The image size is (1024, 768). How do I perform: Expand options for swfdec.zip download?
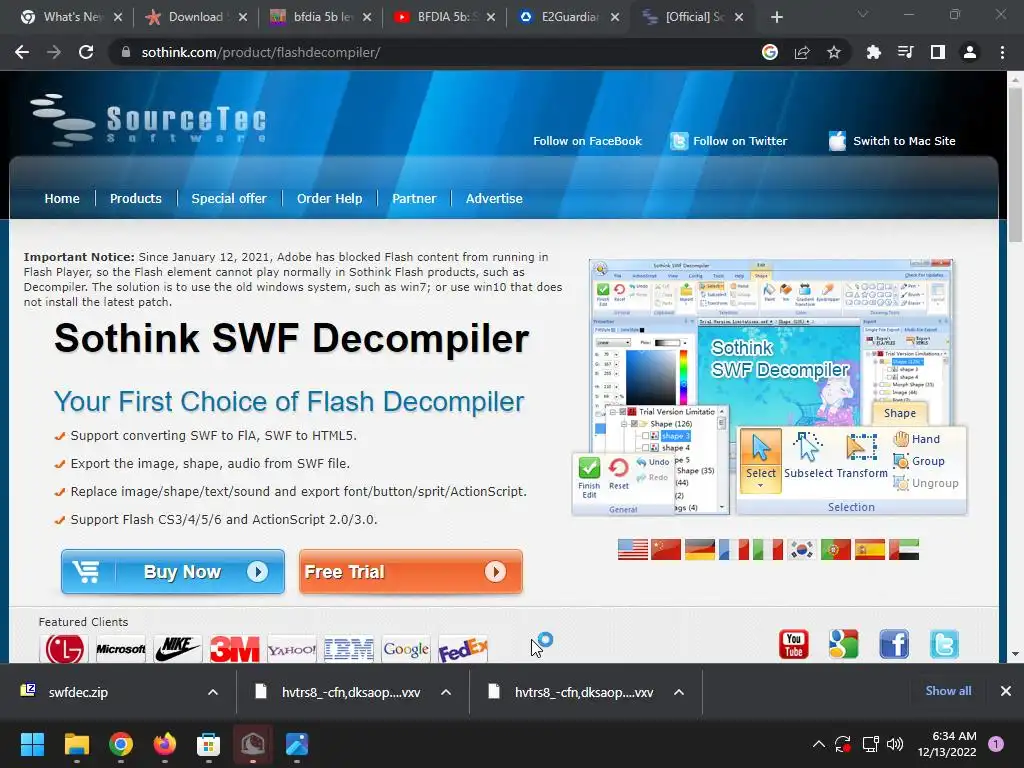pos(213,692)
